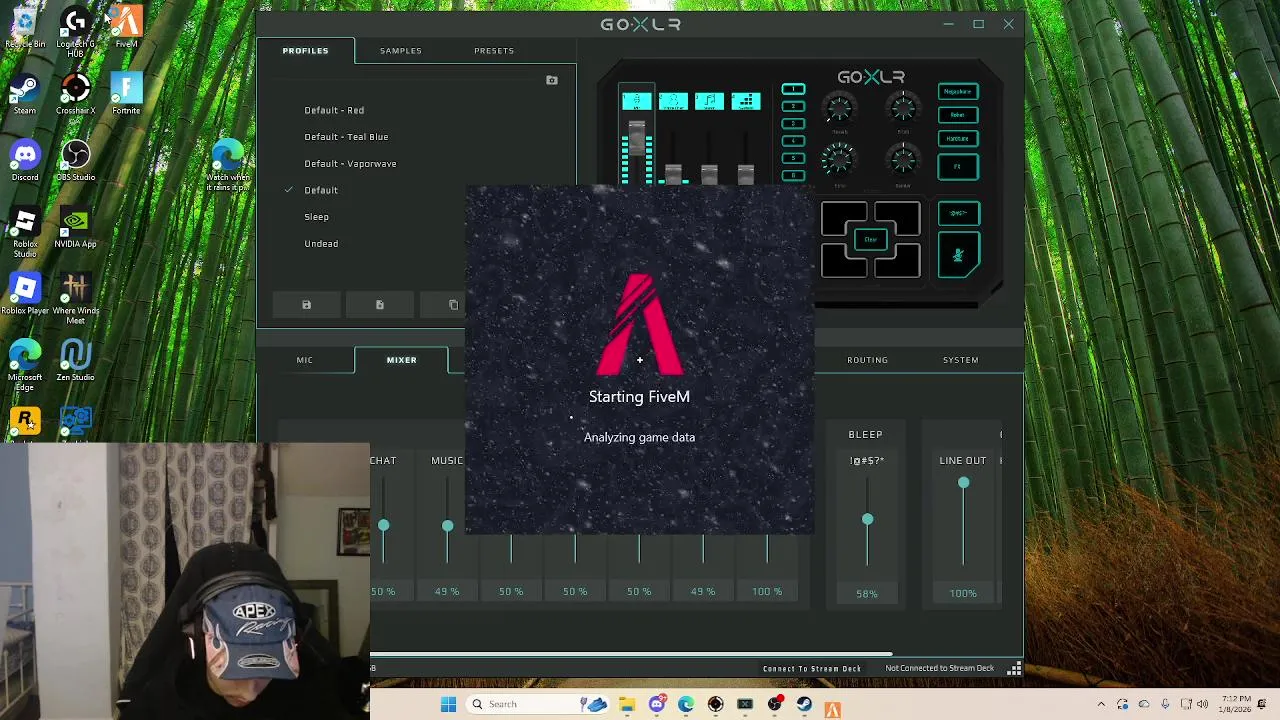The height and width of the screenshot is (720, 1280).
Task: Select bottom-right sampler pad
Action: (x=897, y=261)
